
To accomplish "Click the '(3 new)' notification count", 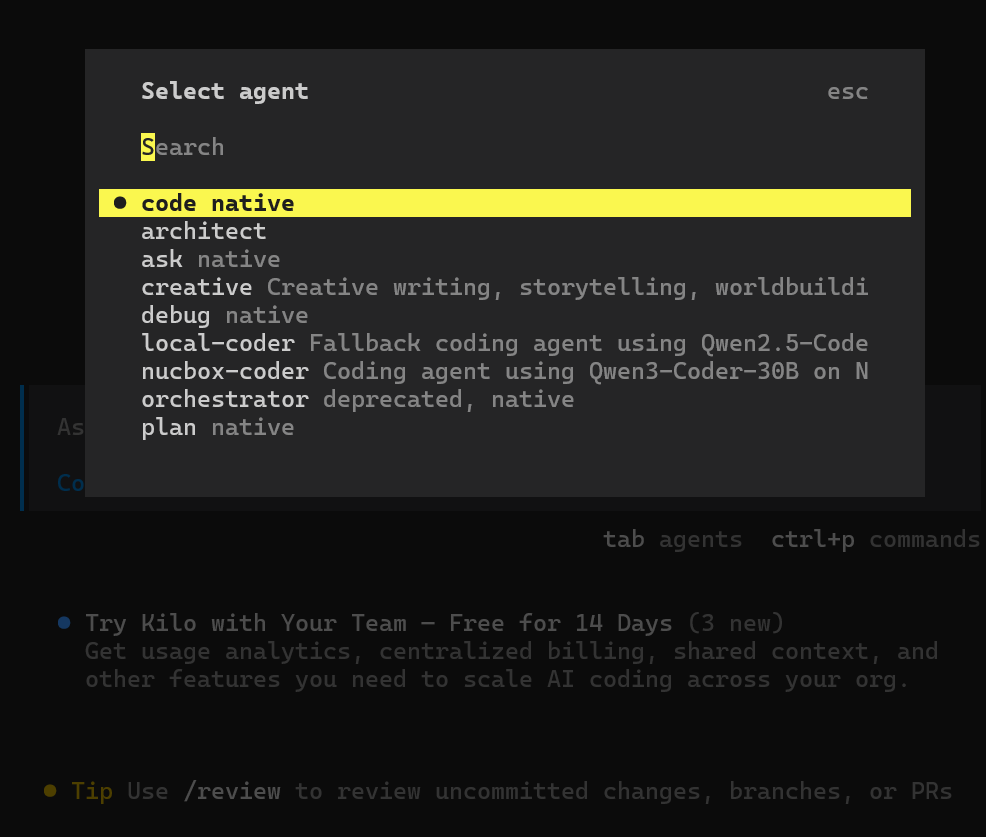I will click(x=735, y=623).
